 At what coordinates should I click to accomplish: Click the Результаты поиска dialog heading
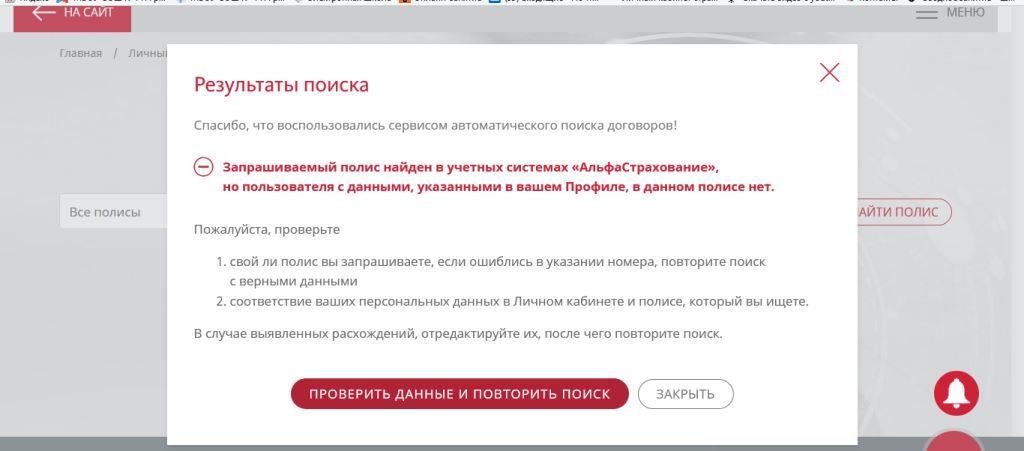pos(281,85)
